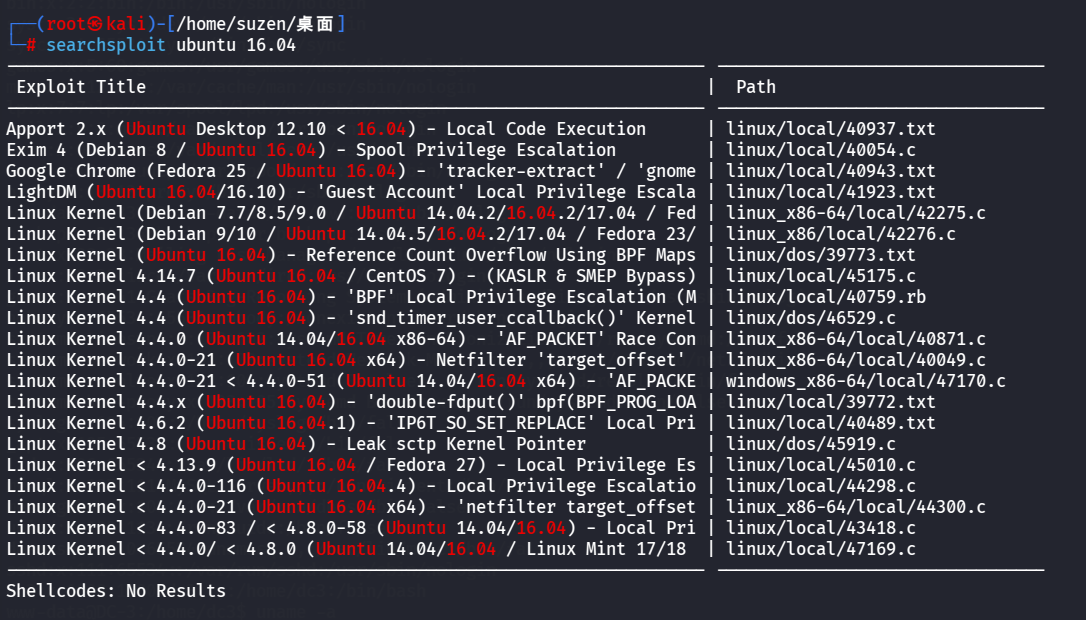Click path 'linux/local/44298.c'

point(821,486)
